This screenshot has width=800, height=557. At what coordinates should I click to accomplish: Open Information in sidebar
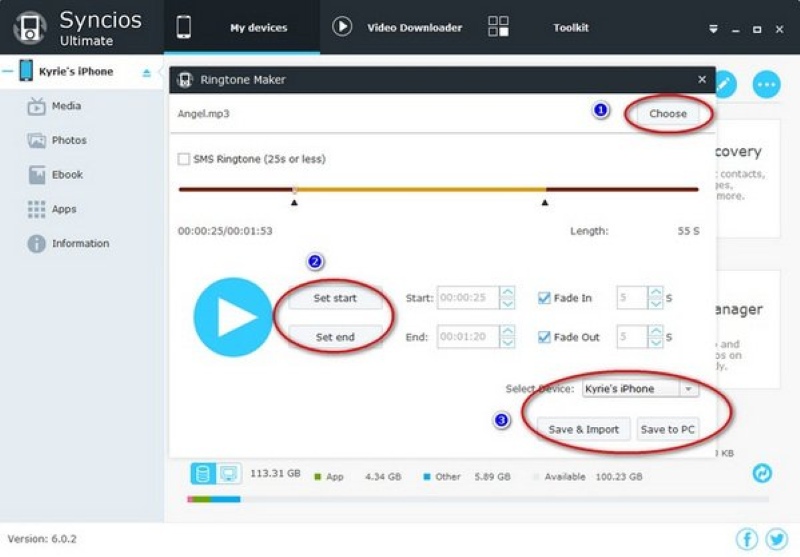coord(80,243)
